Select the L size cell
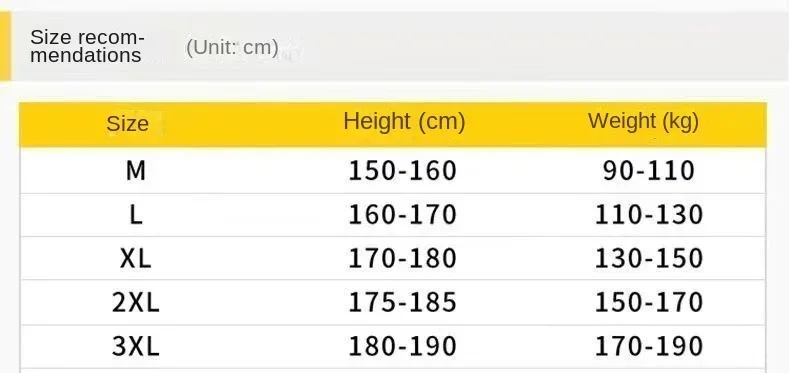The image size is (789, 373). point(136,215)
